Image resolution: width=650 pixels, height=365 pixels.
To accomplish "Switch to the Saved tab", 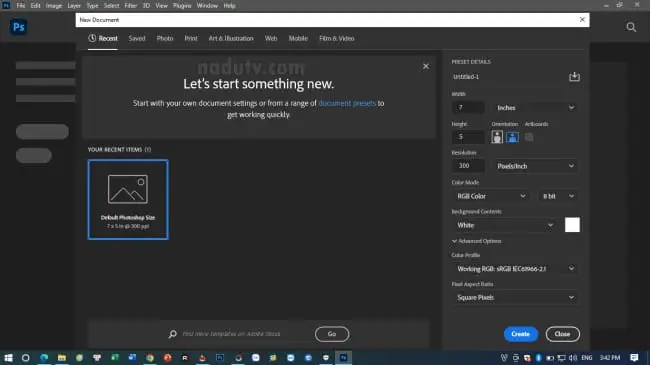I will (x=137, y=38).
